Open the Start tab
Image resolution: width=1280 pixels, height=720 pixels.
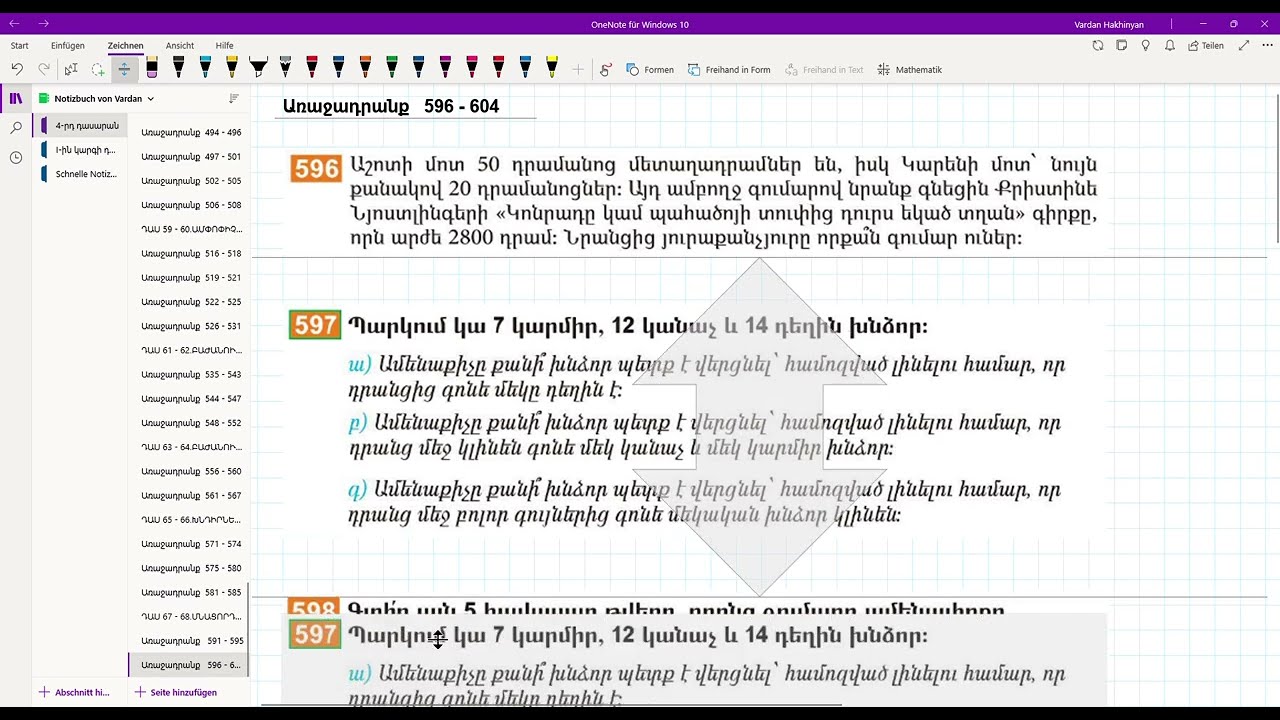coord(19,45)
